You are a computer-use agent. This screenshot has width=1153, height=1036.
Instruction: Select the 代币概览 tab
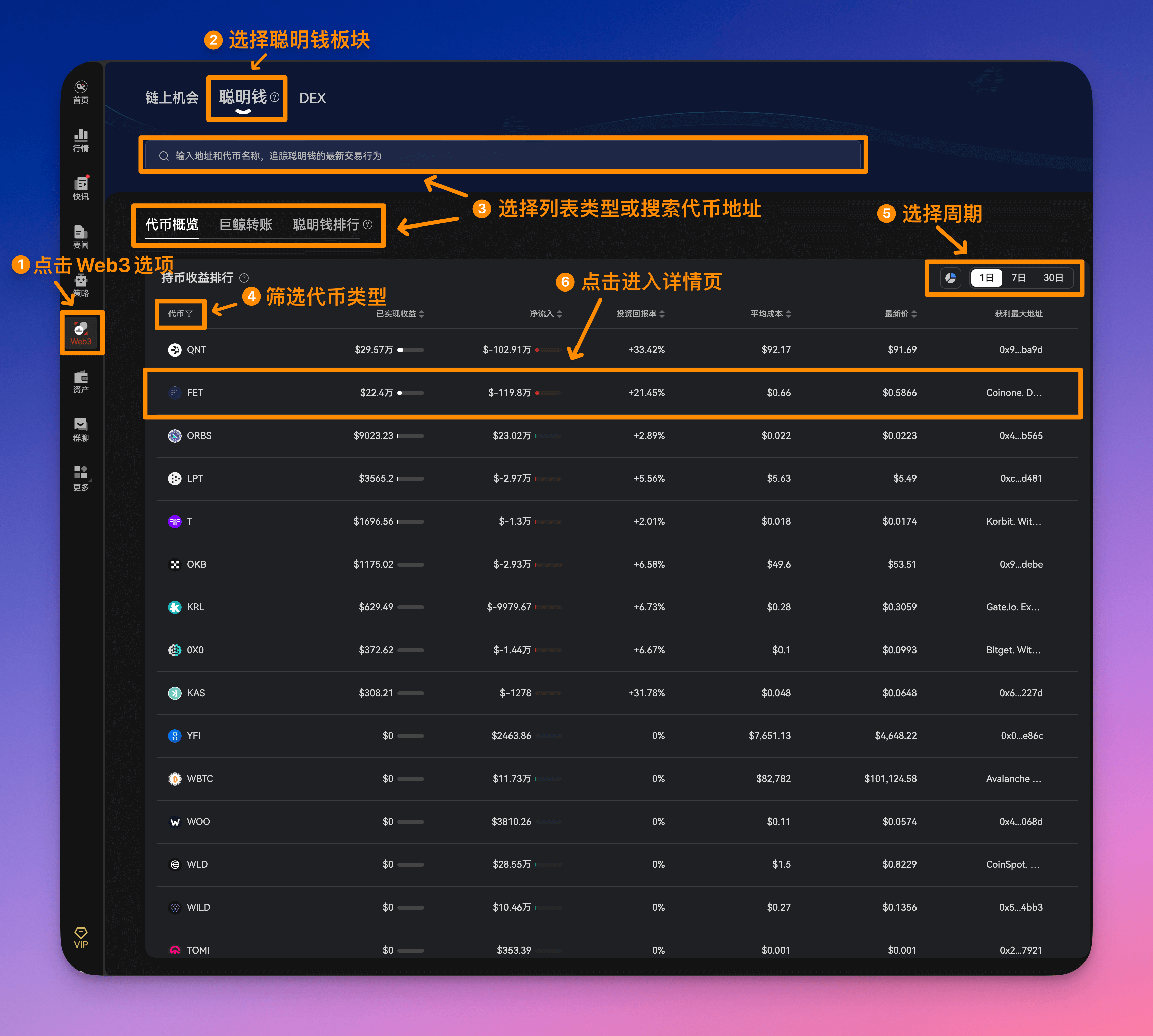coord(172,224)
